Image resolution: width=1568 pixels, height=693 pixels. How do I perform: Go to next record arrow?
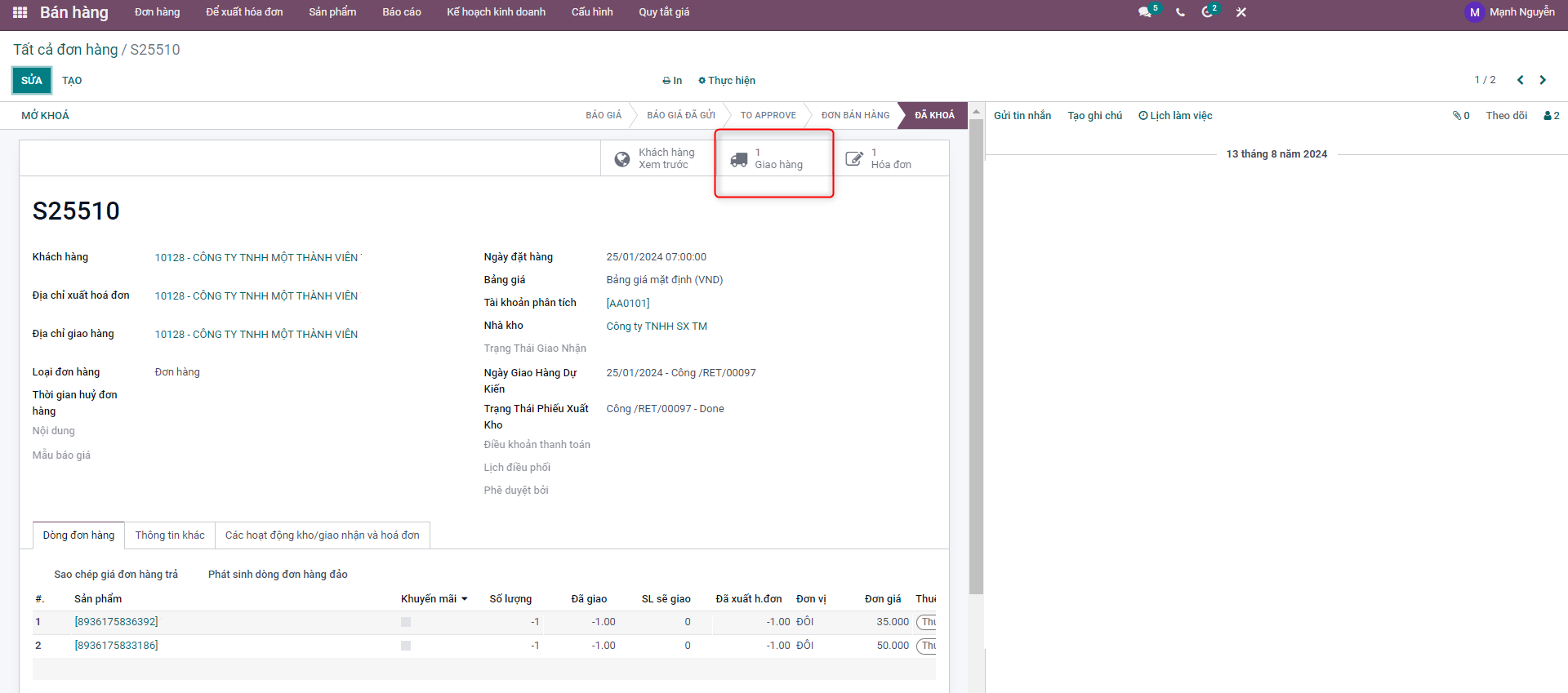click(1543, 80)
